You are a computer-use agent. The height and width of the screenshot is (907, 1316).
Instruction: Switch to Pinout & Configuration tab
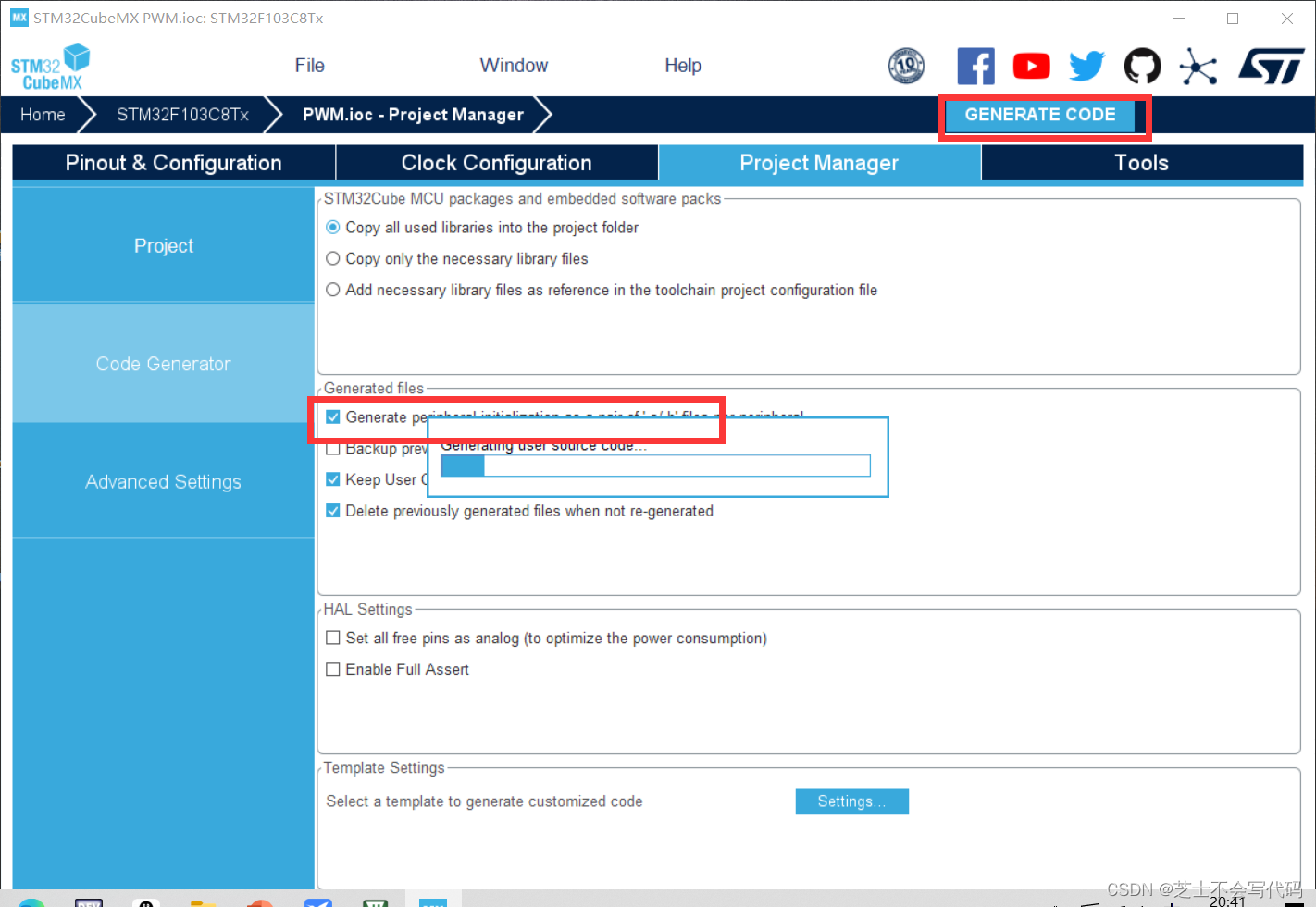(174, 163)
